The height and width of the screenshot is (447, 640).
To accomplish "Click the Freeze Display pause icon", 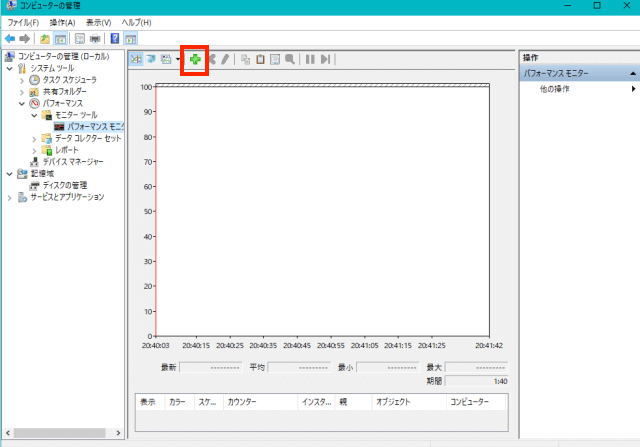I will [x=310, y=60].
